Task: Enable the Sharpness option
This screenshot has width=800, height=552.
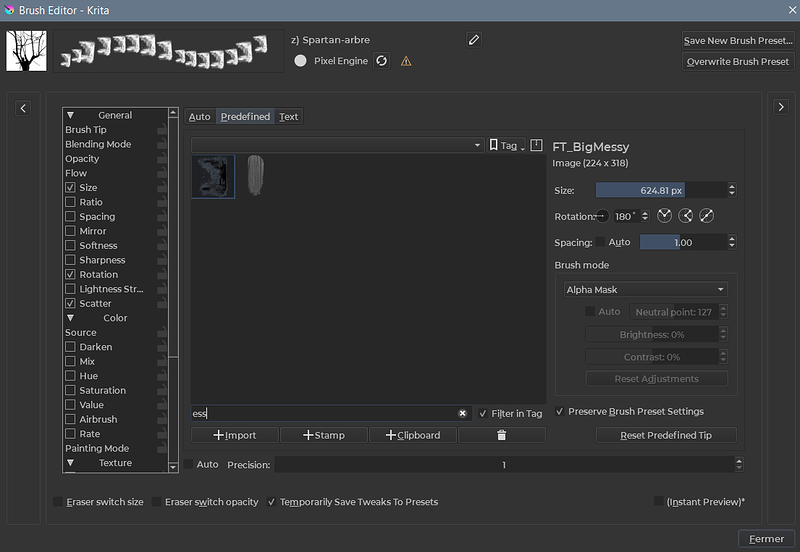Action: 70,260
